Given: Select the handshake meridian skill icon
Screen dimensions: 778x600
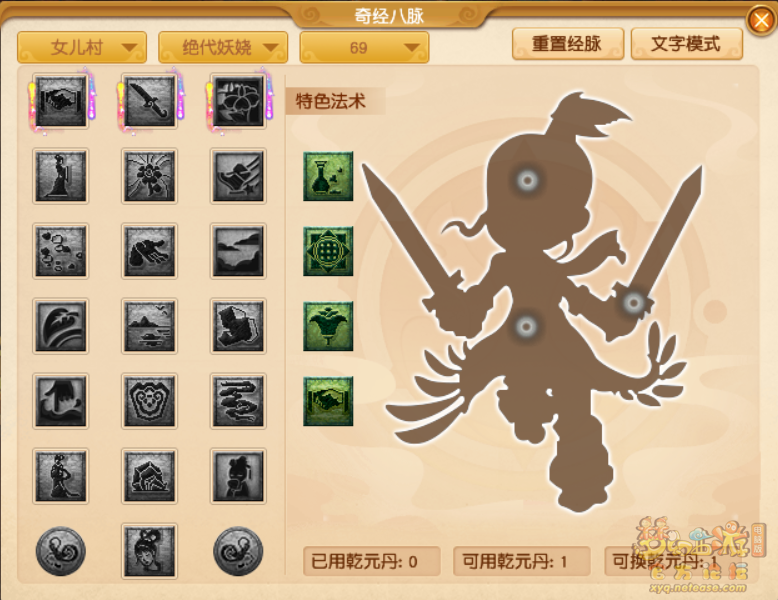Looking at the screenshot, I should point(61,101).
